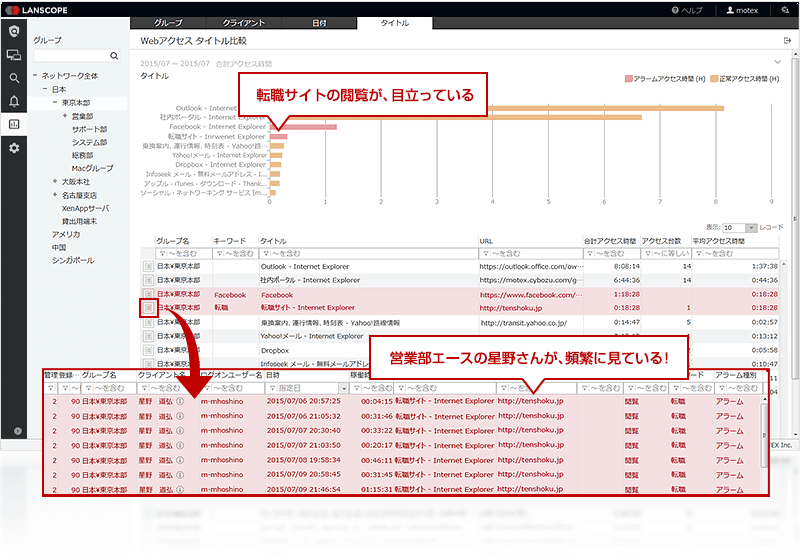Open the shield security icon in sidebar
The image size is (800, 554).
pyautogui.click(x=14, y=32)
